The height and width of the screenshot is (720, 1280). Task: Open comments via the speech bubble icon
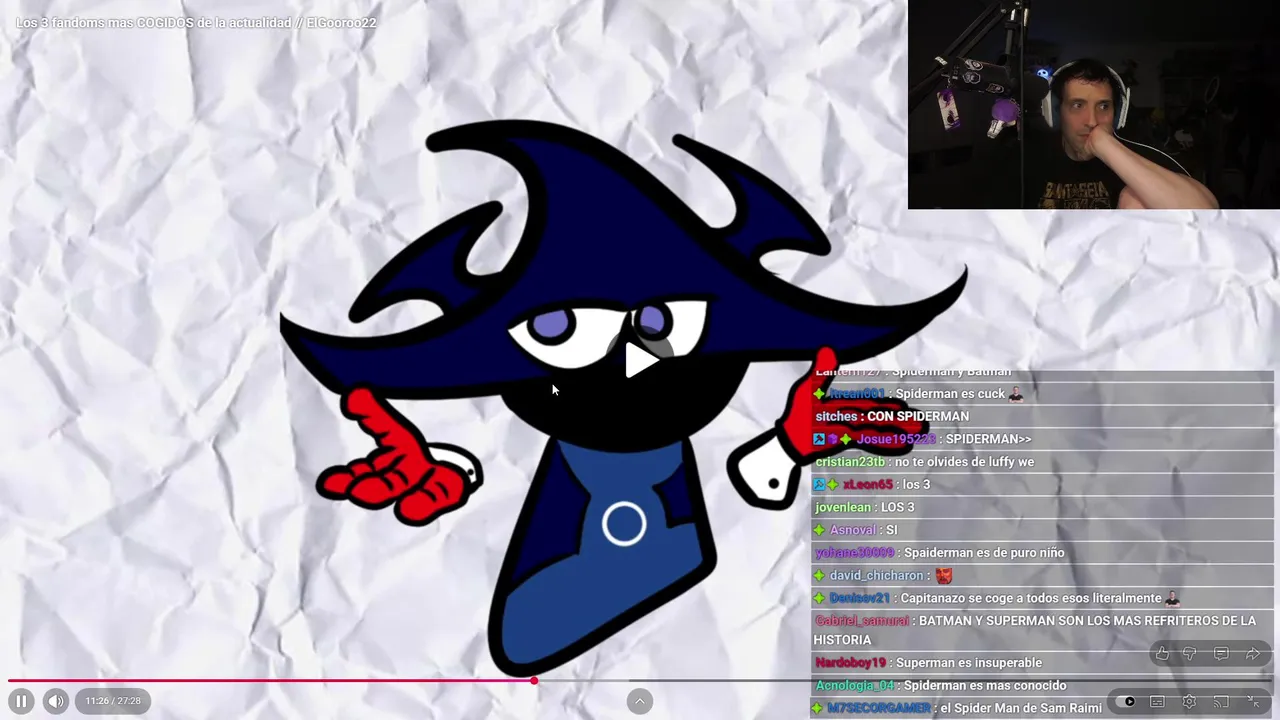pos(1221,654)
